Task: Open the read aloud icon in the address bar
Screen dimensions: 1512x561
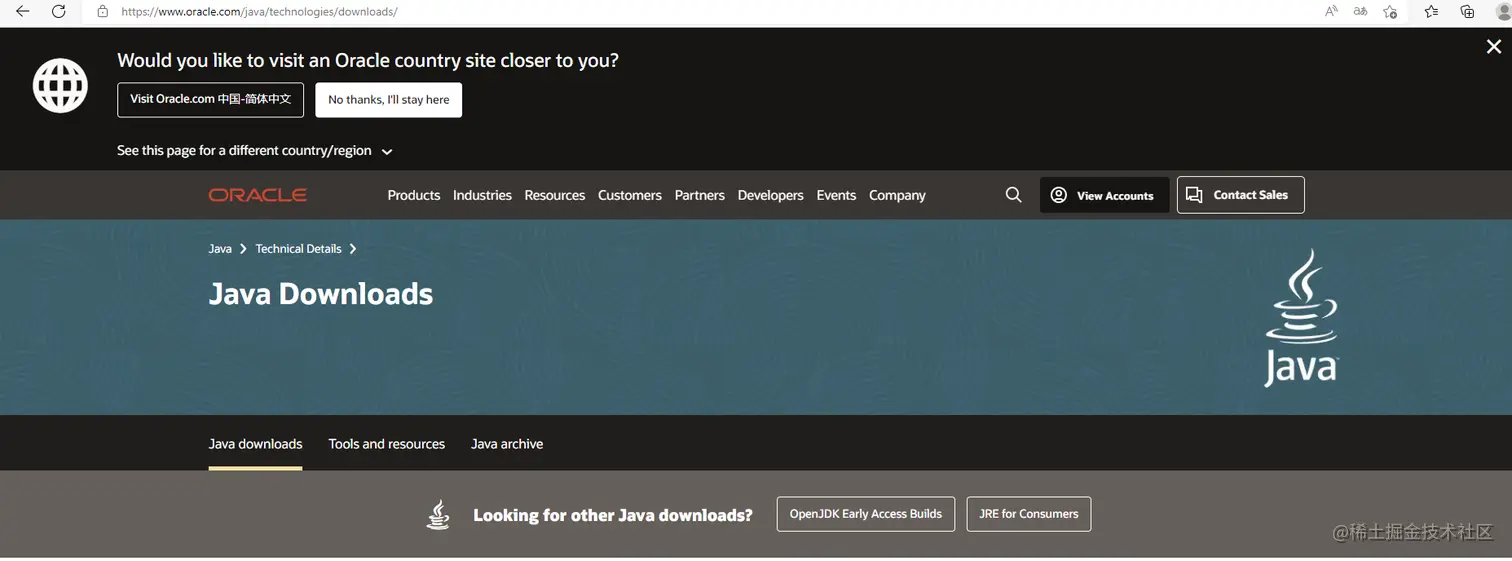Action: click(1331, 11)
